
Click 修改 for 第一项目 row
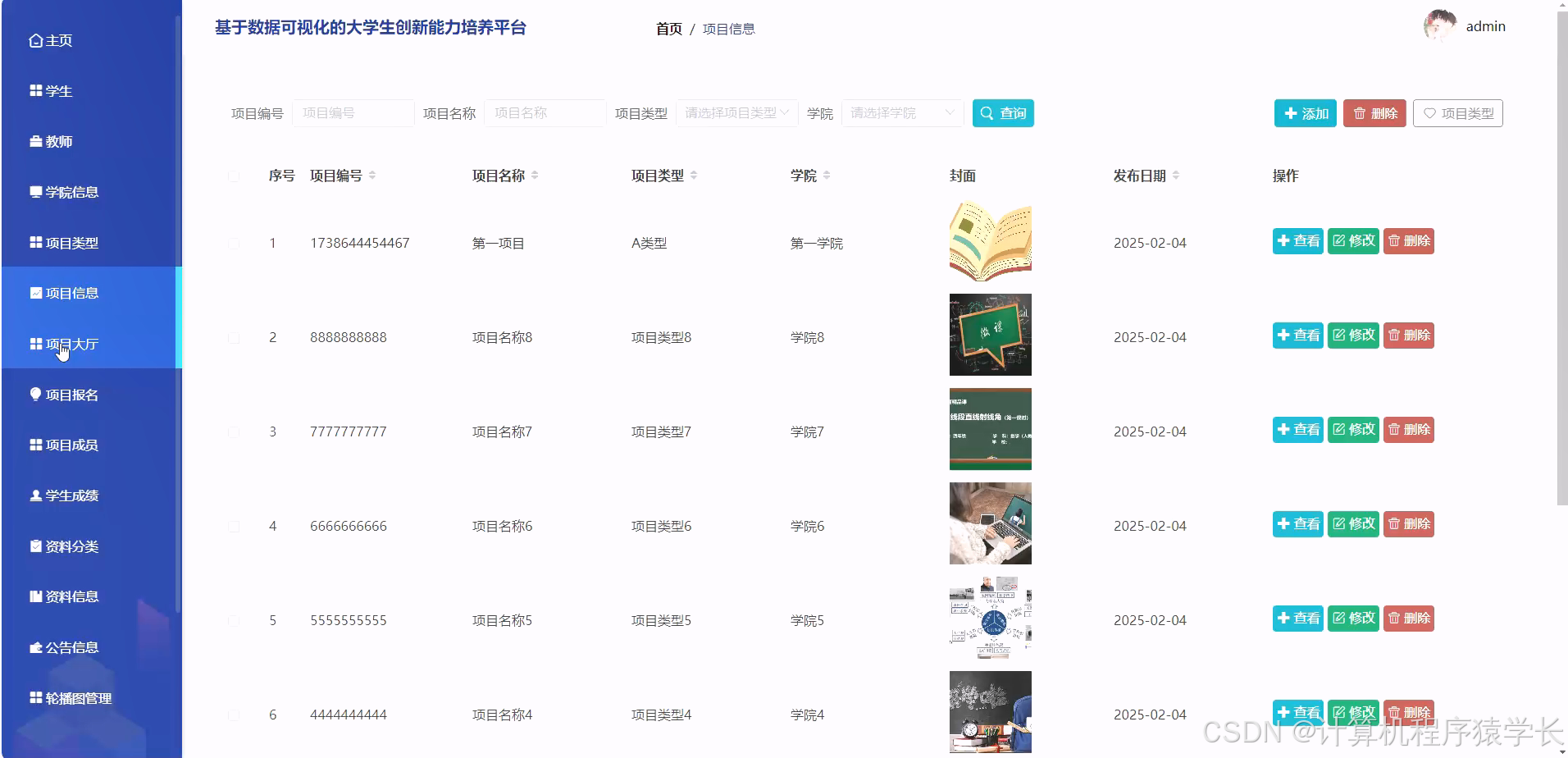coord(1353,241)
